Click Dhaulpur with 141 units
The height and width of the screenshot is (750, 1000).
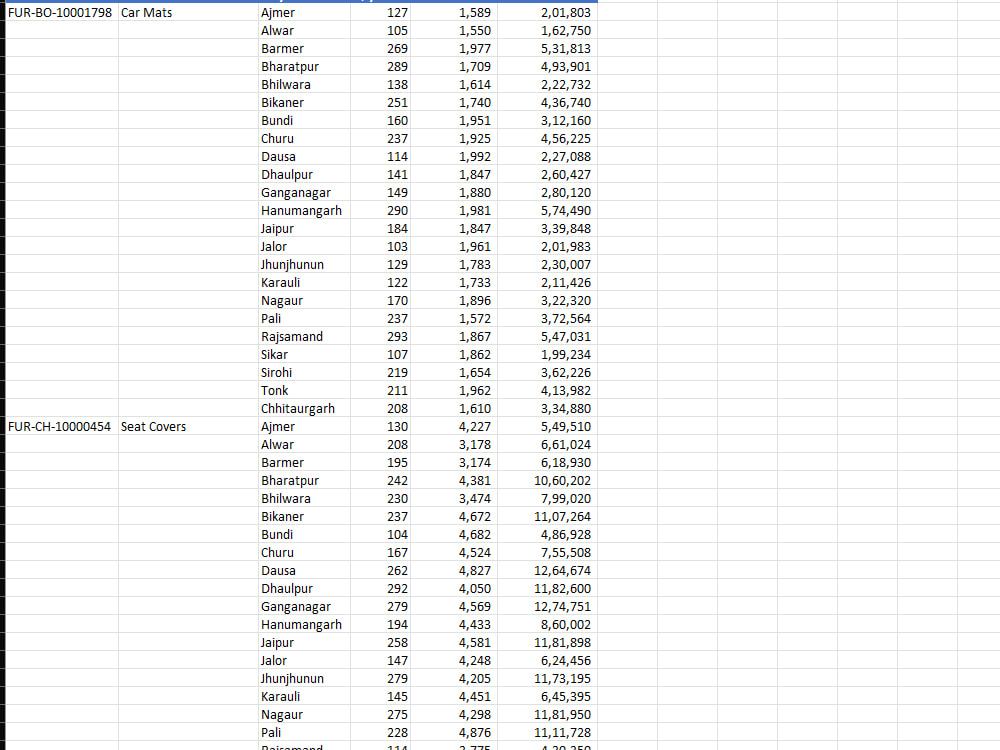point(304,175)
